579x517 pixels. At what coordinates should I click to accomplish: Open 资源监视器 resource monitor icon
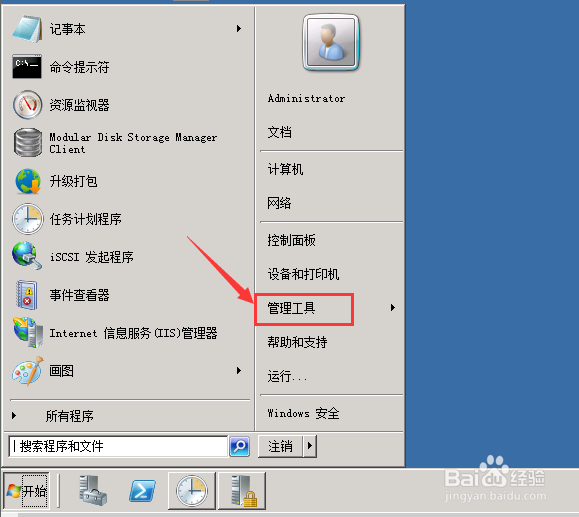[x=27, y=105]
